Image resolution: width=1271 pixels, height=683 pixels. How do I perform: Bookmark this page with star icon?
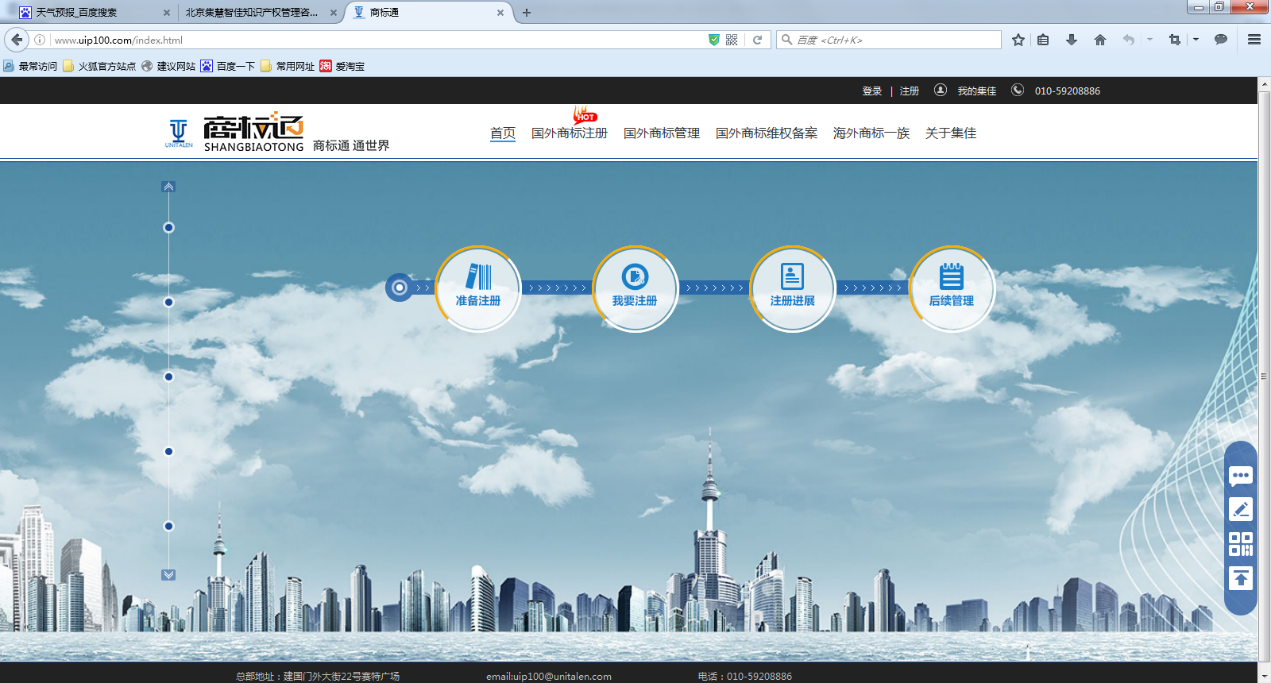pos(1018,40)
